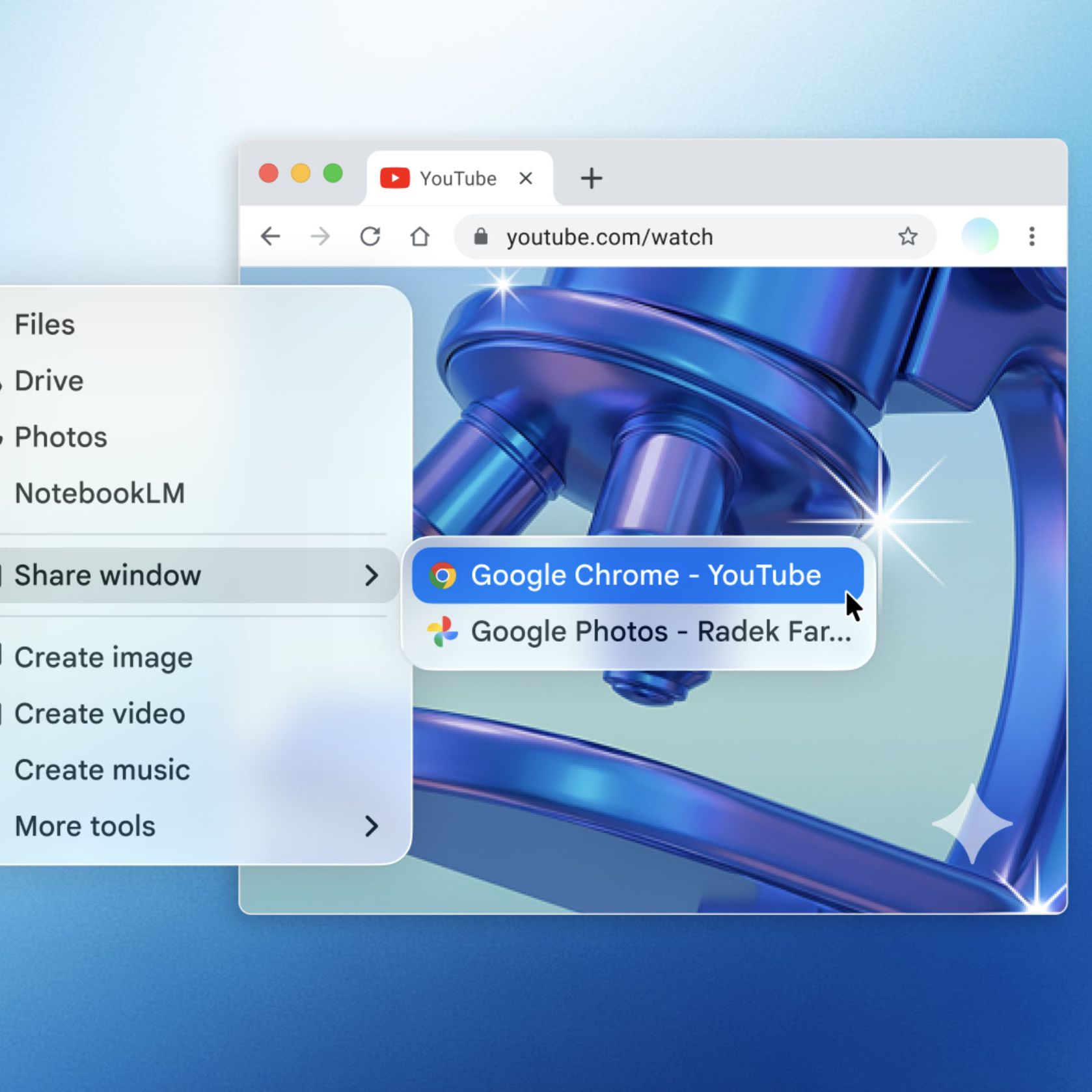Image resolution: width=1092 pixels, height=1092 pixels.
Task: Go to the home page icon
Action: tap(420, 236)
